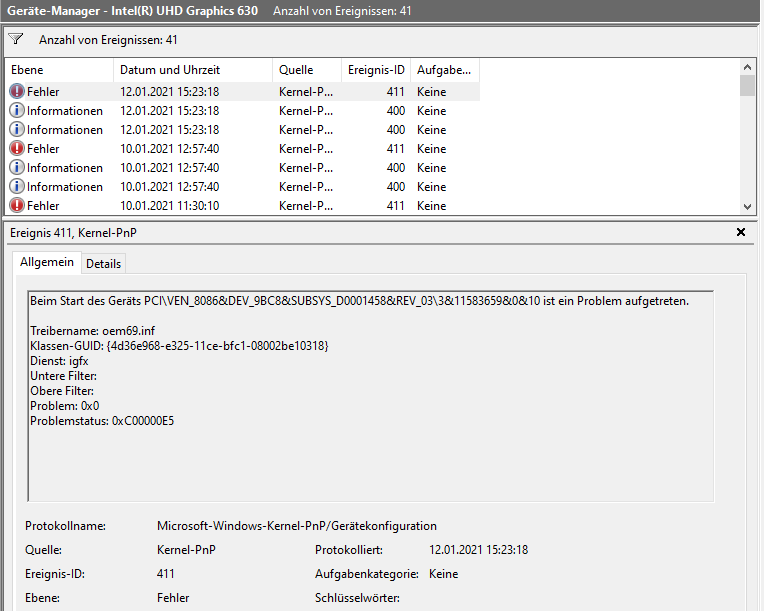Screen dimensions: 764x611
Task: Click error icon of 10.01.2021 12:57:40 Fehler row
Action: click(17, 148)
